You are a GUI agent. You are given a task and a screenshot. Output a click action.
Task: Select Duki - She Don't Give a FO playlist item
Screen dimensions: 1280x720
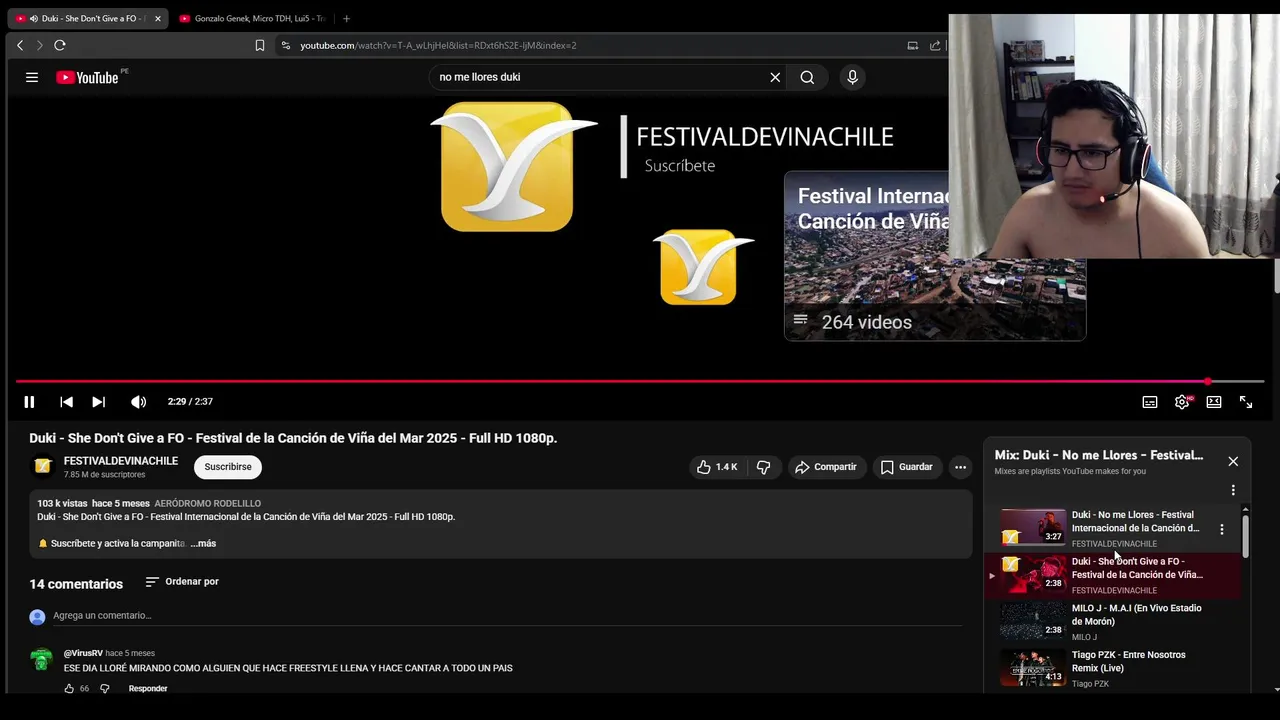1112,575
